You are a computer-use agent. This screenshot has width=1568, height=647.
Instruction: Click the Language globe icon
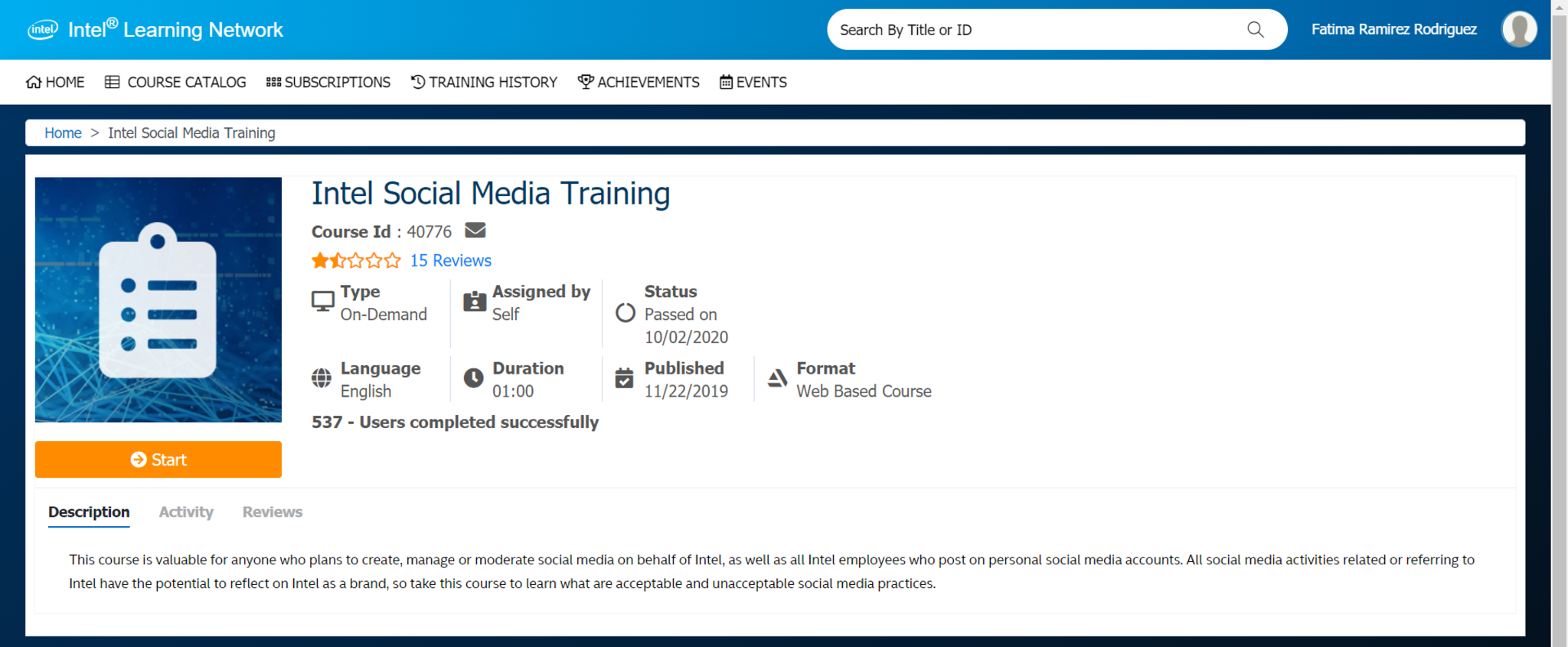click(x=322, y=378)
